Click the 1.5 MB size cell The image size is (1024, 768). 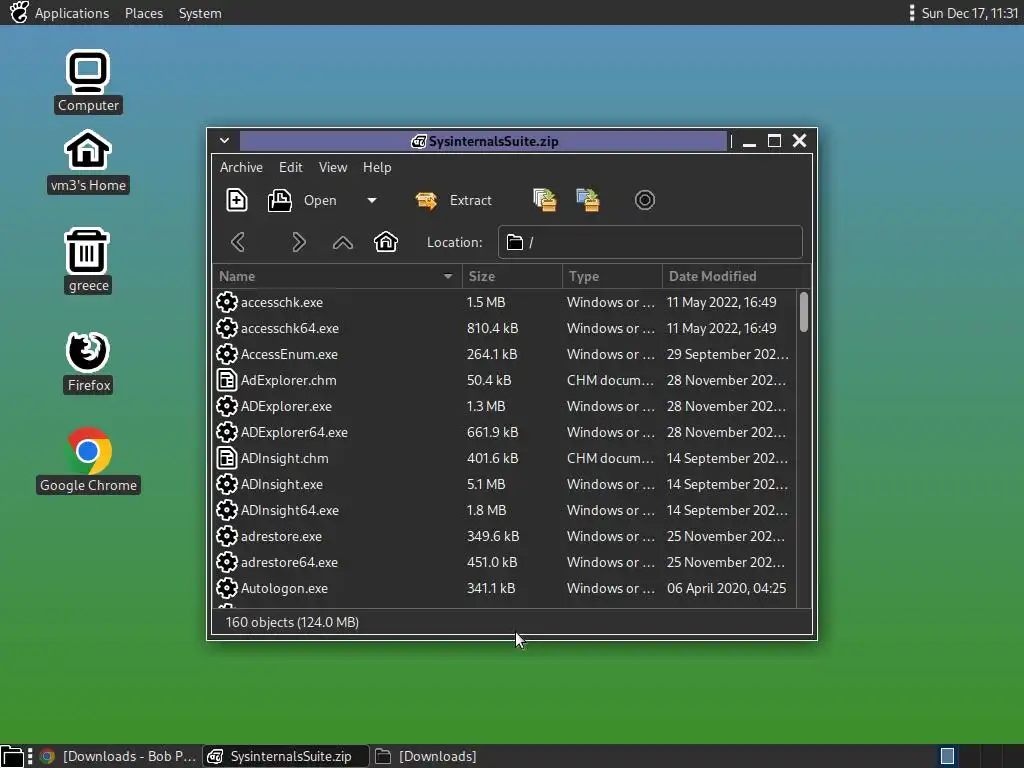(x=486, y=302)
